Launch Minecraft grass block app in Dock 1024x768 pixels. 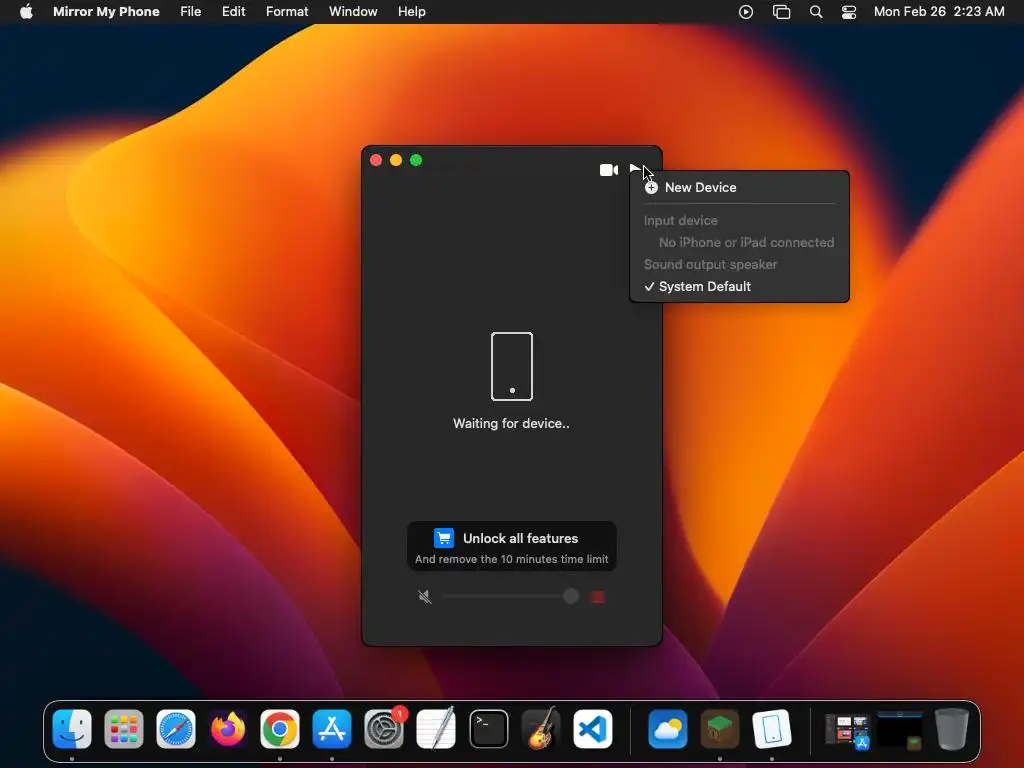720,729
